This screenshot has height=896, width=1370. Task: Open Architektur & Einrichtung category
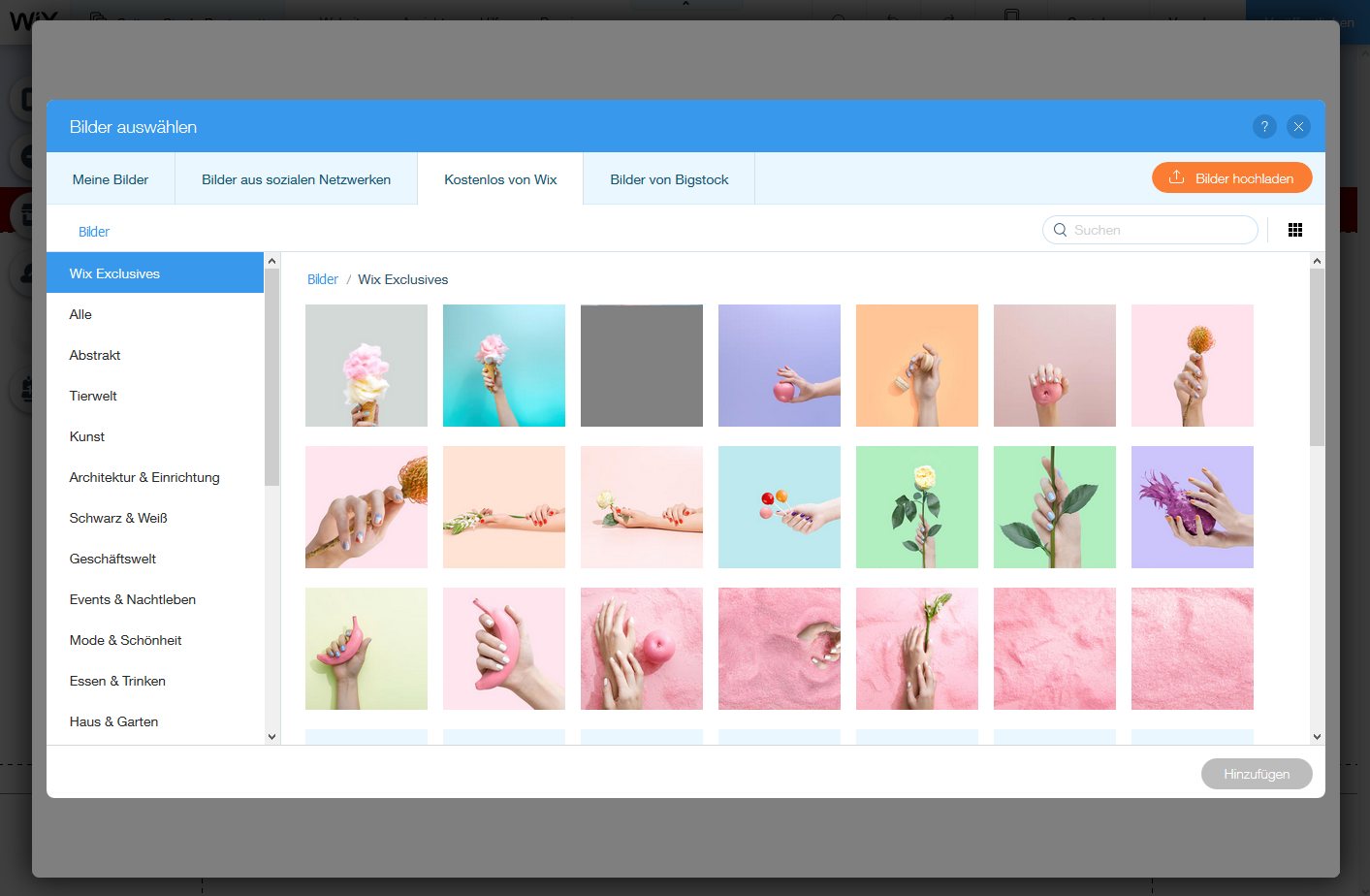pos(155,477)
